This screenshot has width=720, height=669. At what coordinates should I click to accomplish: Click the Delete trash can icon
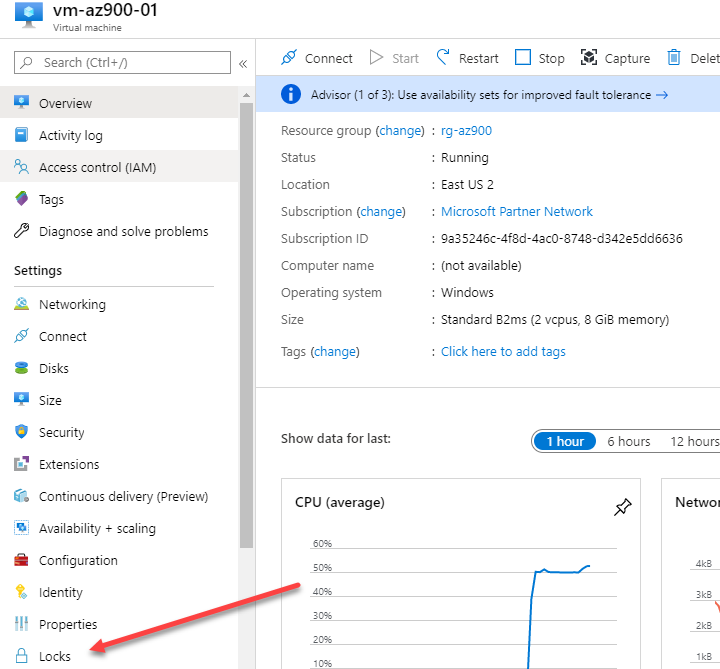674,58
